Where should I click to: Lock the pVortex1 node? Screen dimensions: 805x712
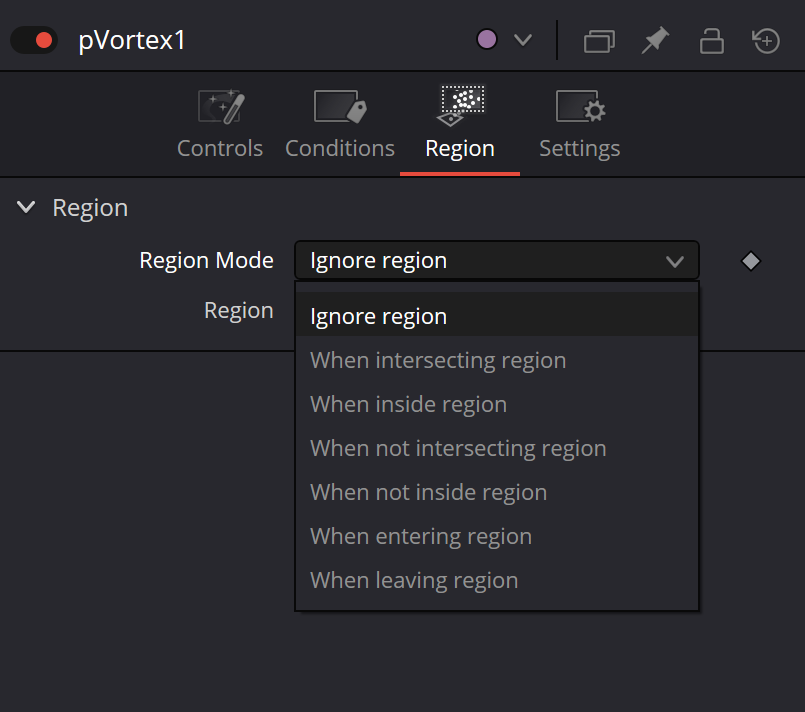712,41
